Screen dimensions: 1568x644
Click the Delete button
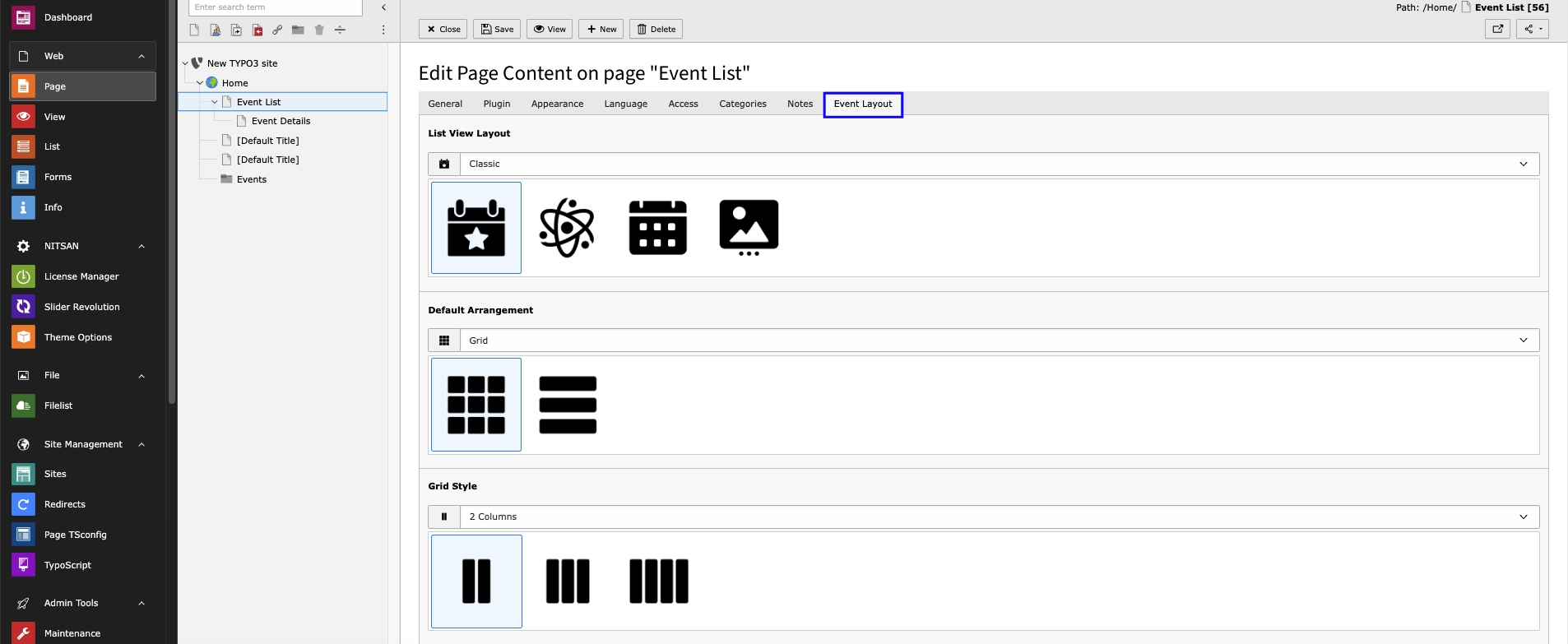tap(656, 29)
